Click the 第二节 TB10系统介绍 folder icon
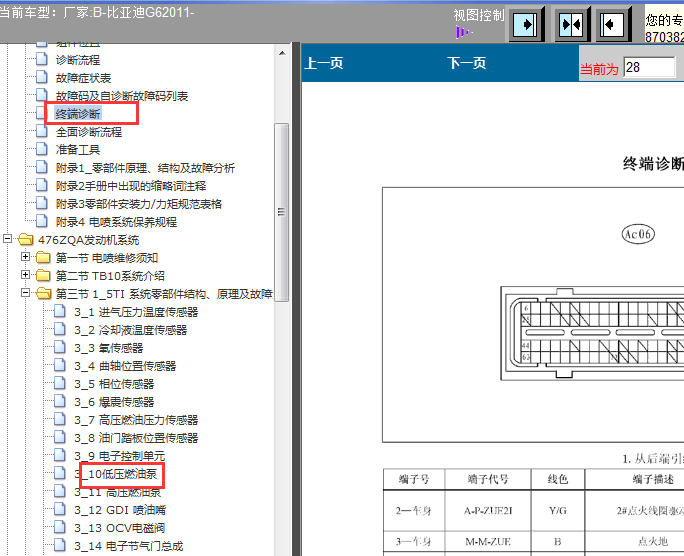This screenshot has height=556, width=684. pyautogui.click(x=43, y=276)
